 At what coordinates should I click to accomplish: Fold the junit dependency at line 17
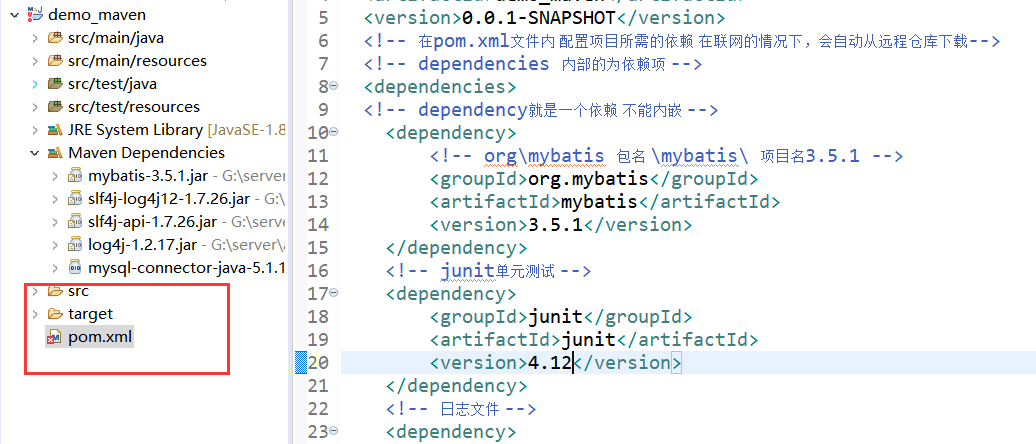[x=334, y=292]
